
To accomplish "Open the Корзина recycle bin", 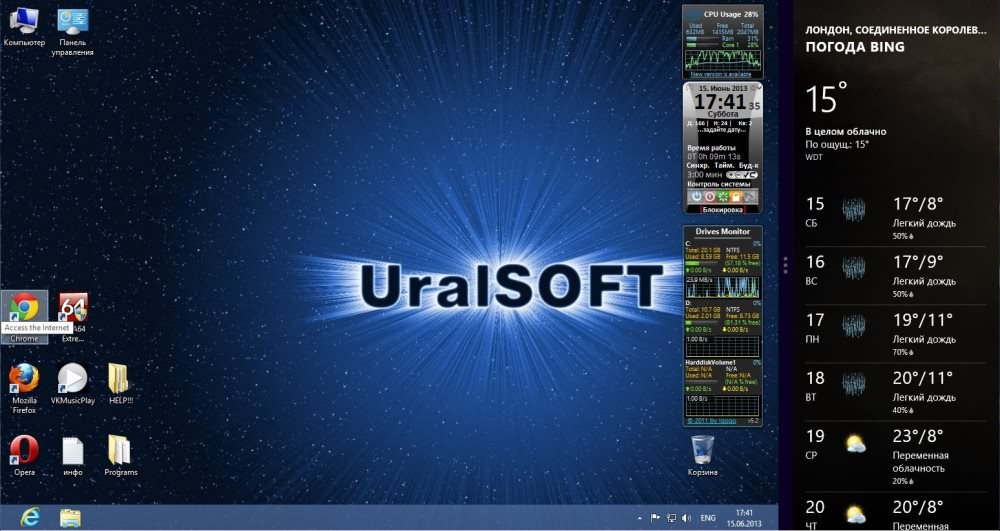I will [702, 450].
